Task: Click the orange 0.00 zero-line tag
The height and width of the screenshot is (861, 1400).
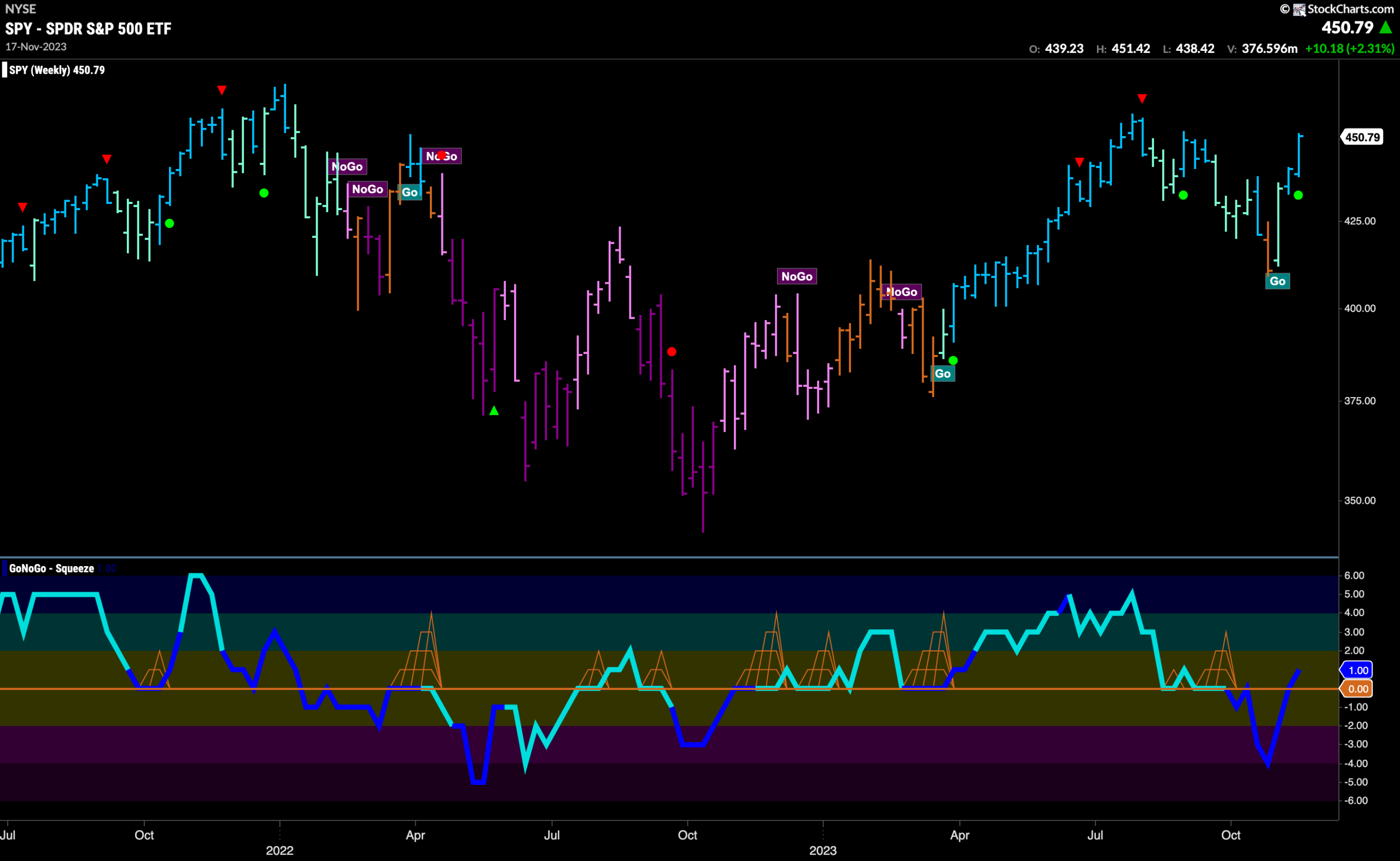Action: (1357, 689)
